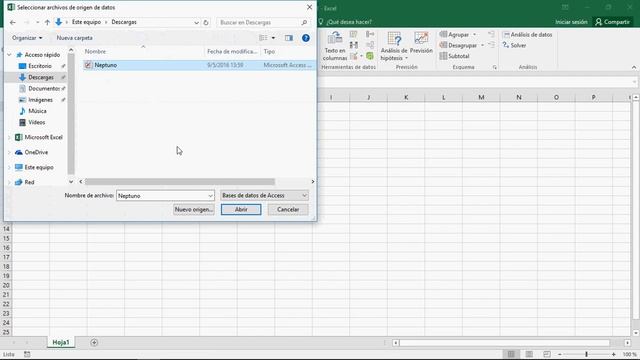Refresh the Descargas folder view
The image size is (640, 360).
pos(206,22)
